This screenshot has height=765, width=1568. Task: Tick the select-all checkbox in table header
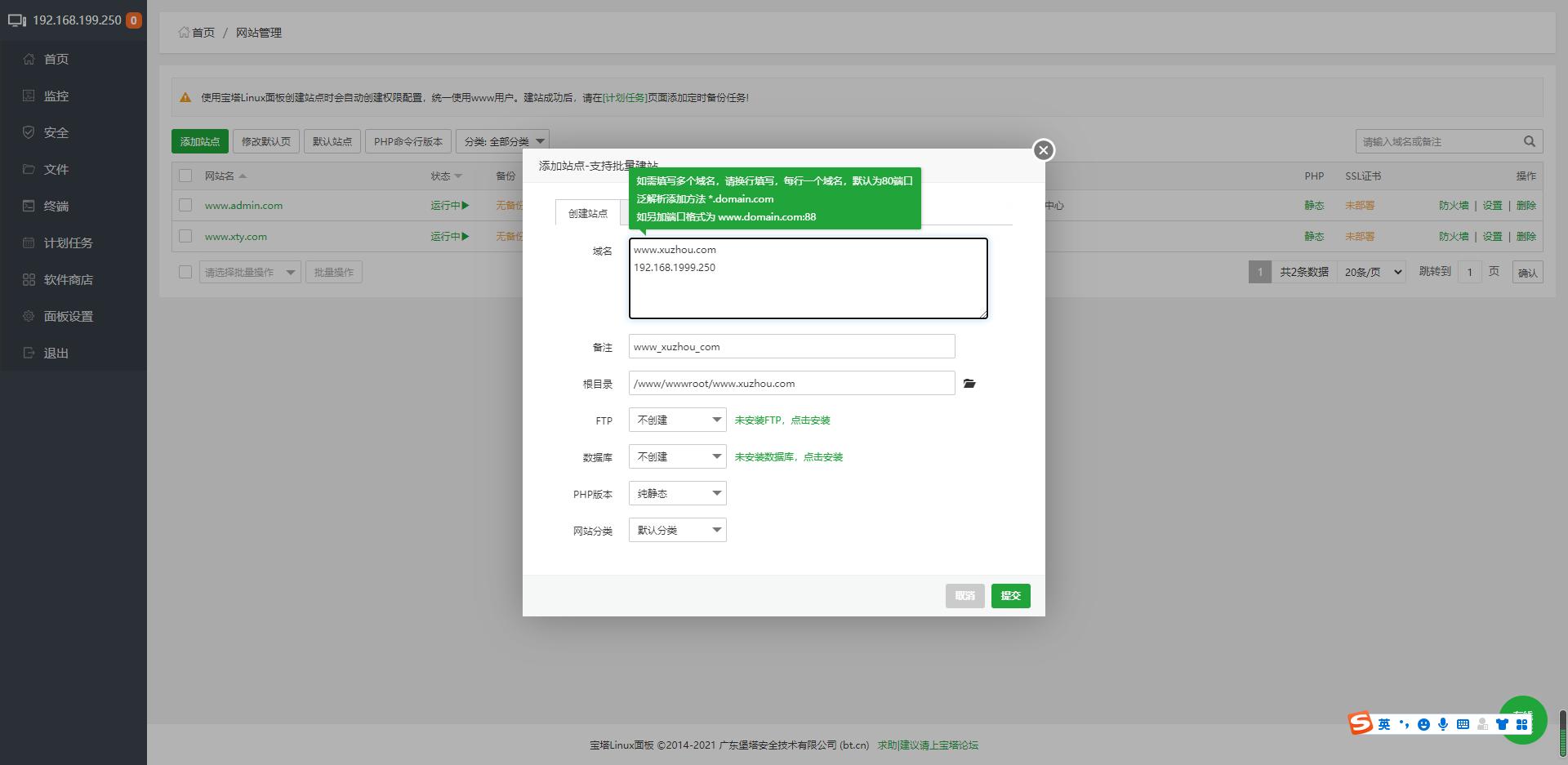(x=185, y=176)
